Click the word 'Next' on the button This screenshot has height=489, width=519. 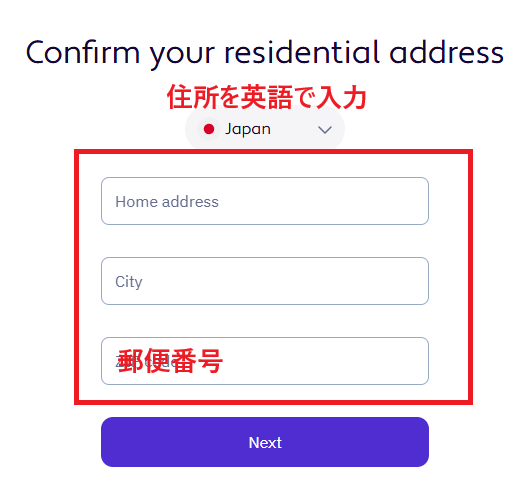pos(265,443)
